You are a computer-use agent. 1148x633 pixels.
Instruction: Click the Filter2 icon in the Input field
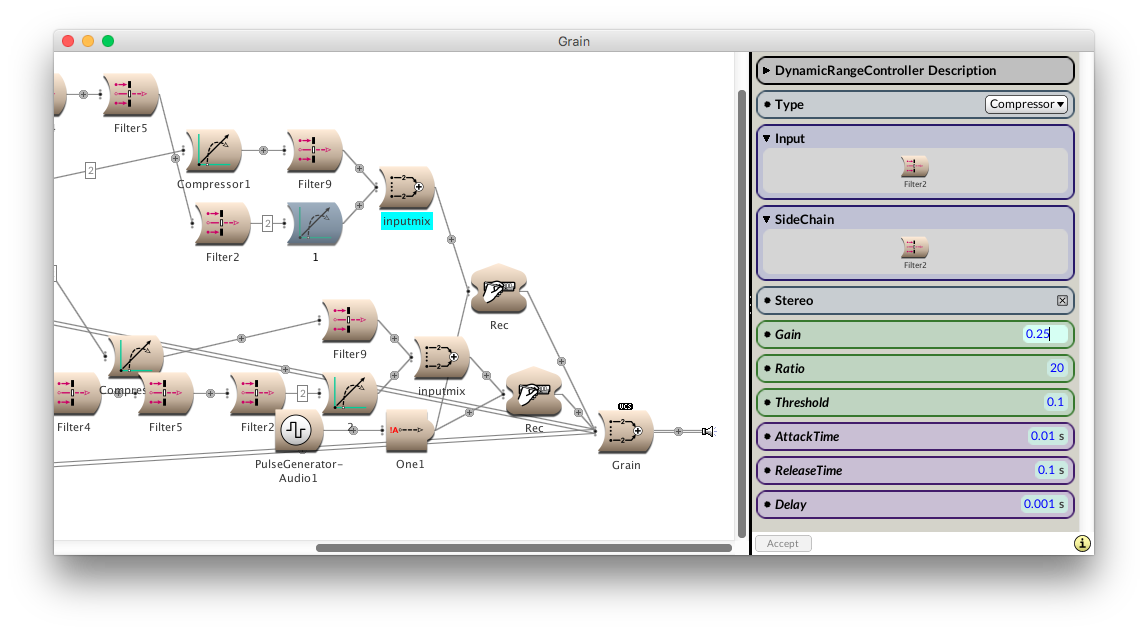click(915, 166)
